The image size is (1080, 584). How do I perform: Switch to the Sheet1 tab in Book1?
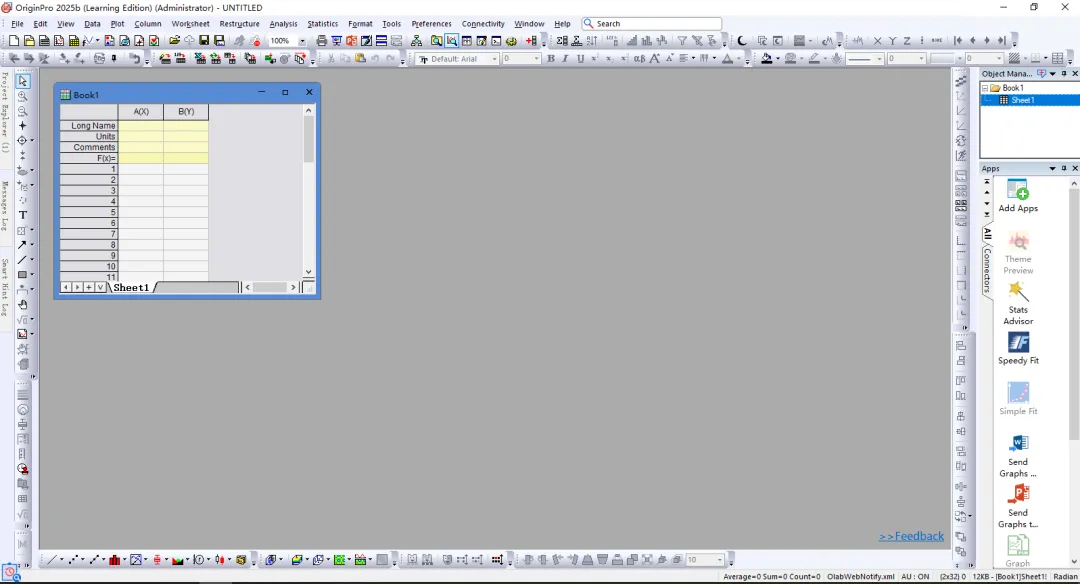coord(131,287)
